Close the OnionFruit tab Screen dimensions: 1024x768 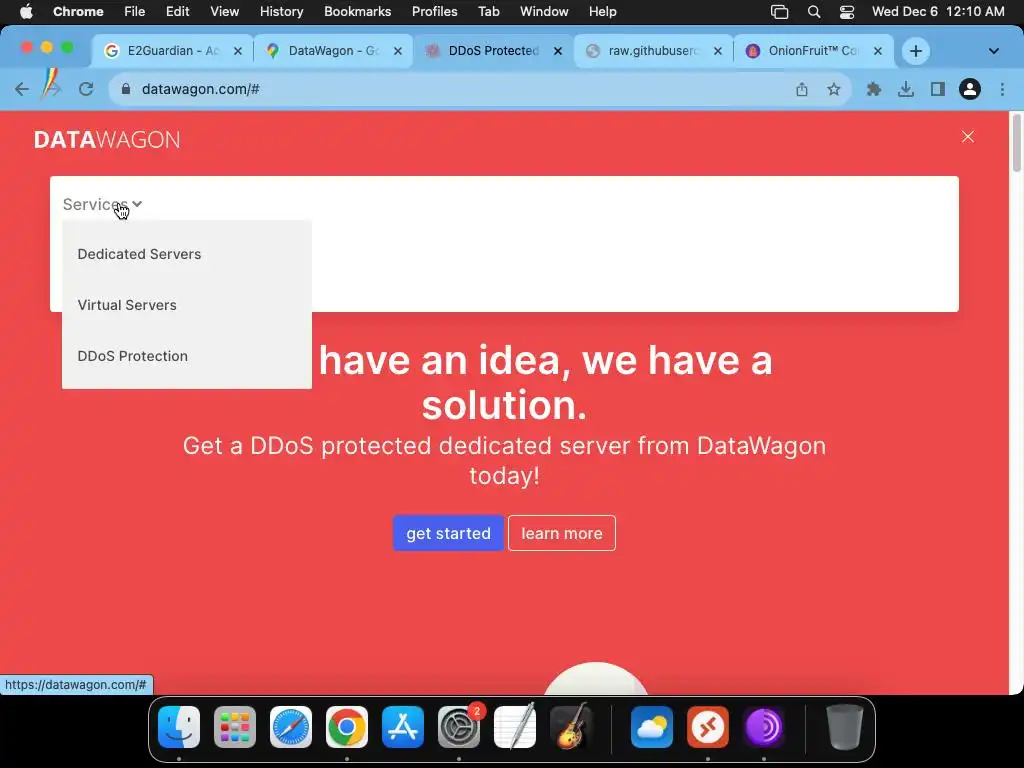878,51
